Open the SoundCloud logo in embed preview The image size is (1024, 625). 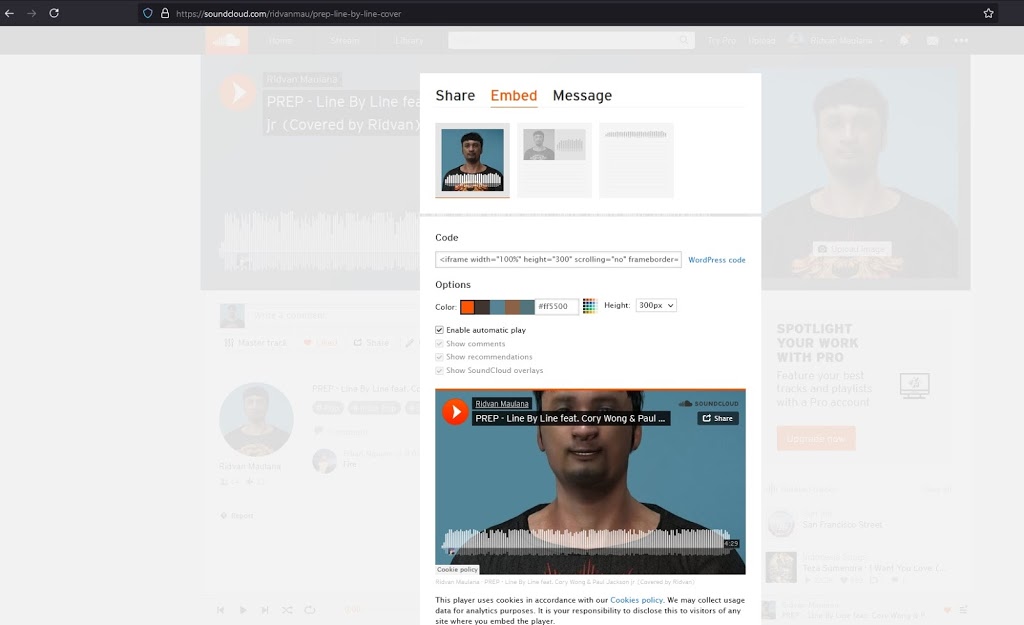(x=709, y=404)
